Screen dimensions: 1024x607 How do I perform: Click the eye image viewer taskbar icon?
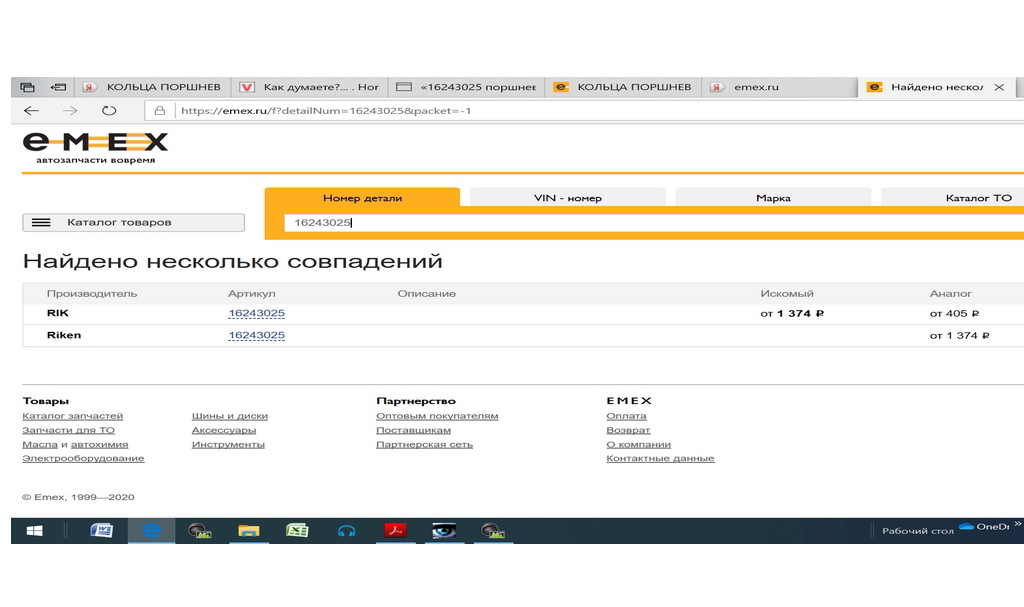click(x=444, y=531)
